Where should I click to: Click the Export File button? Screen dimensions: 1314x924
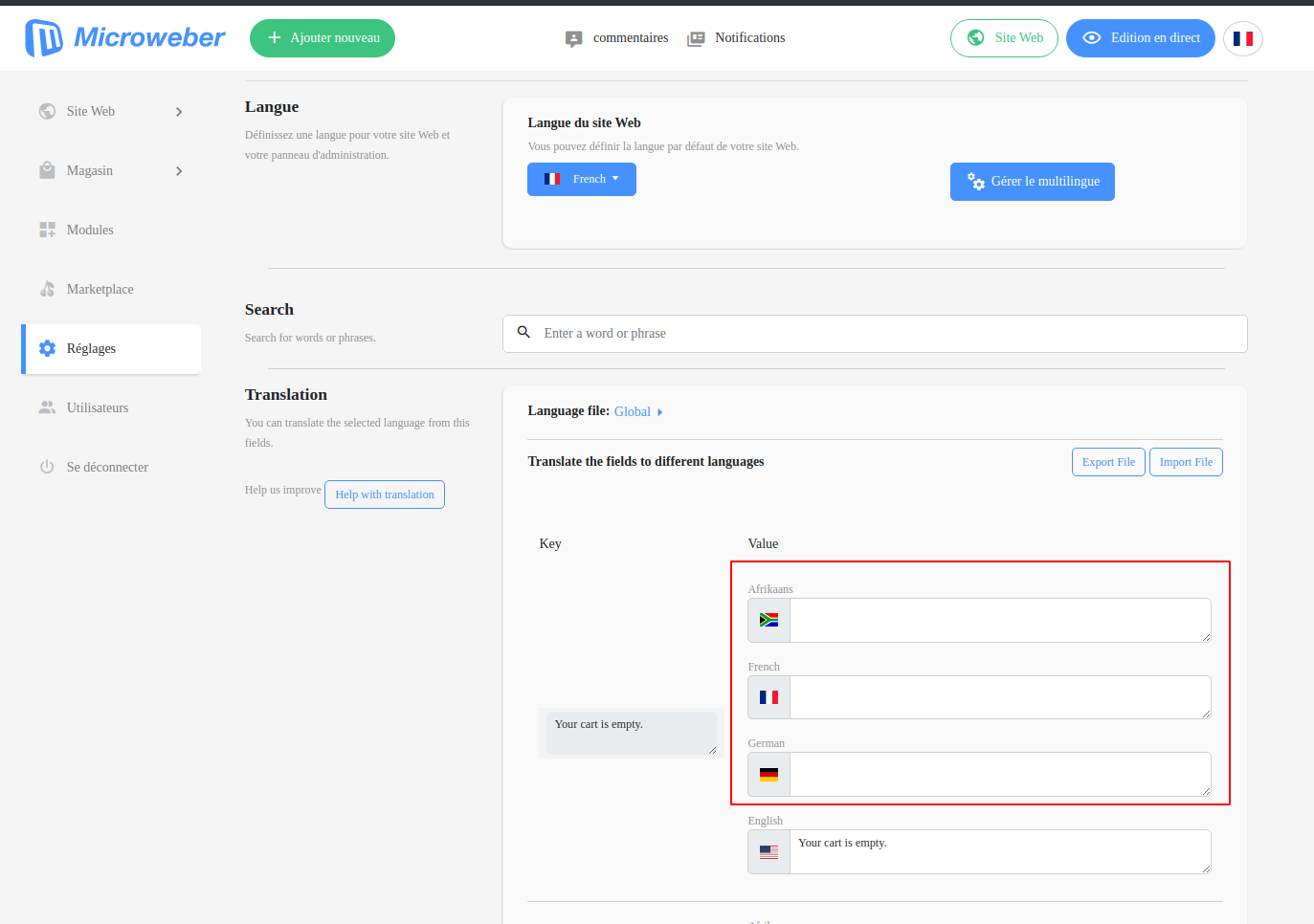(x=1107, y=461)
